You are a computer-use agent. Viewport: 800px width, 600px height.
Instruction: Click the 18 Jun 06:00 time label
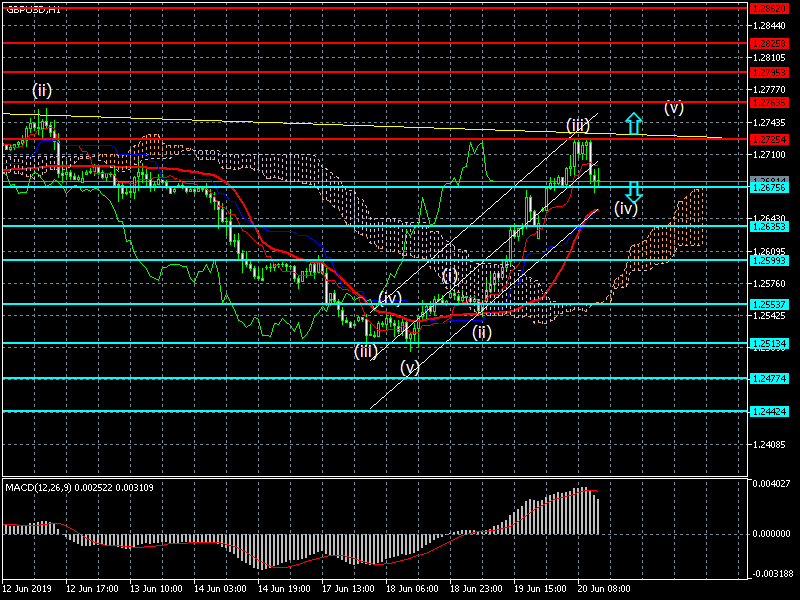pos(412,588)
